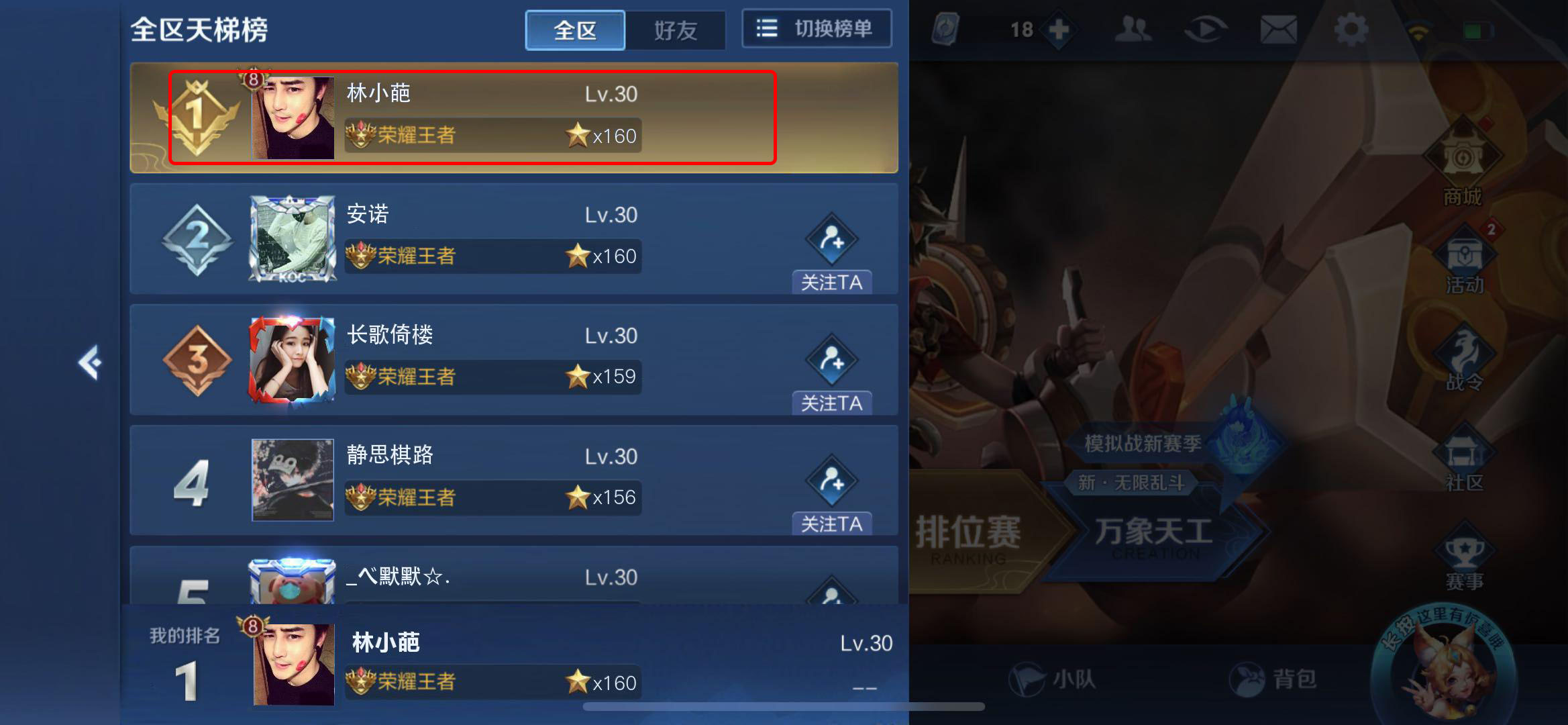Image resolution: width=1568 pixels, height=725 pixels.
Task: Follow player 安诺 with 关注TA
Action: [832, 282]
